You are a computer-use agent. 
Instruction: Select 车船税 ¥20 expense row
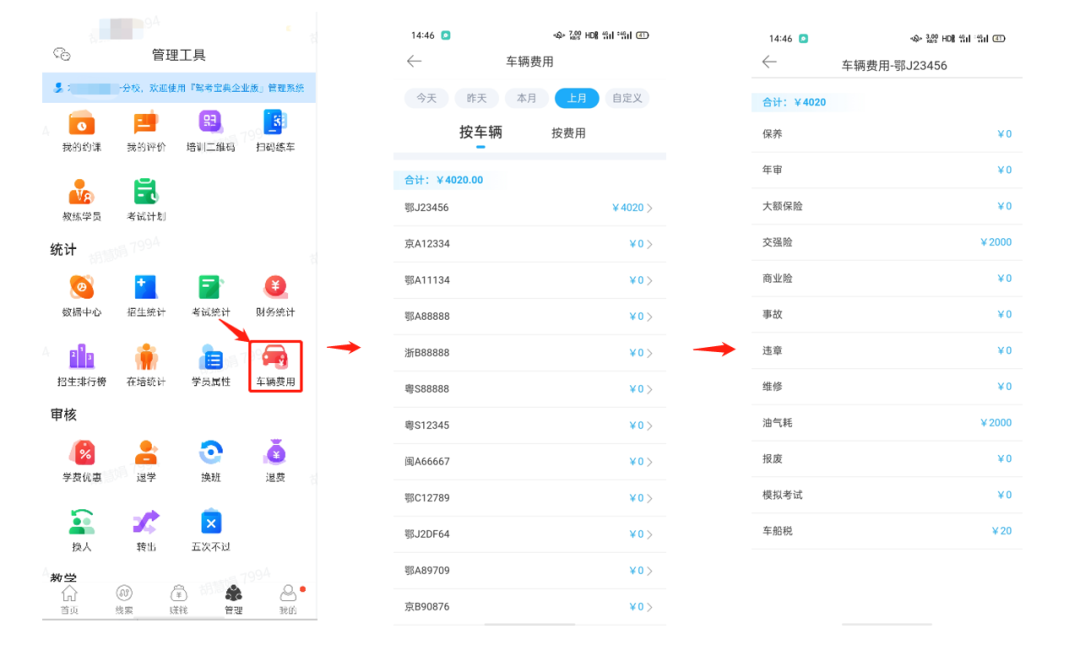(887, 531)
